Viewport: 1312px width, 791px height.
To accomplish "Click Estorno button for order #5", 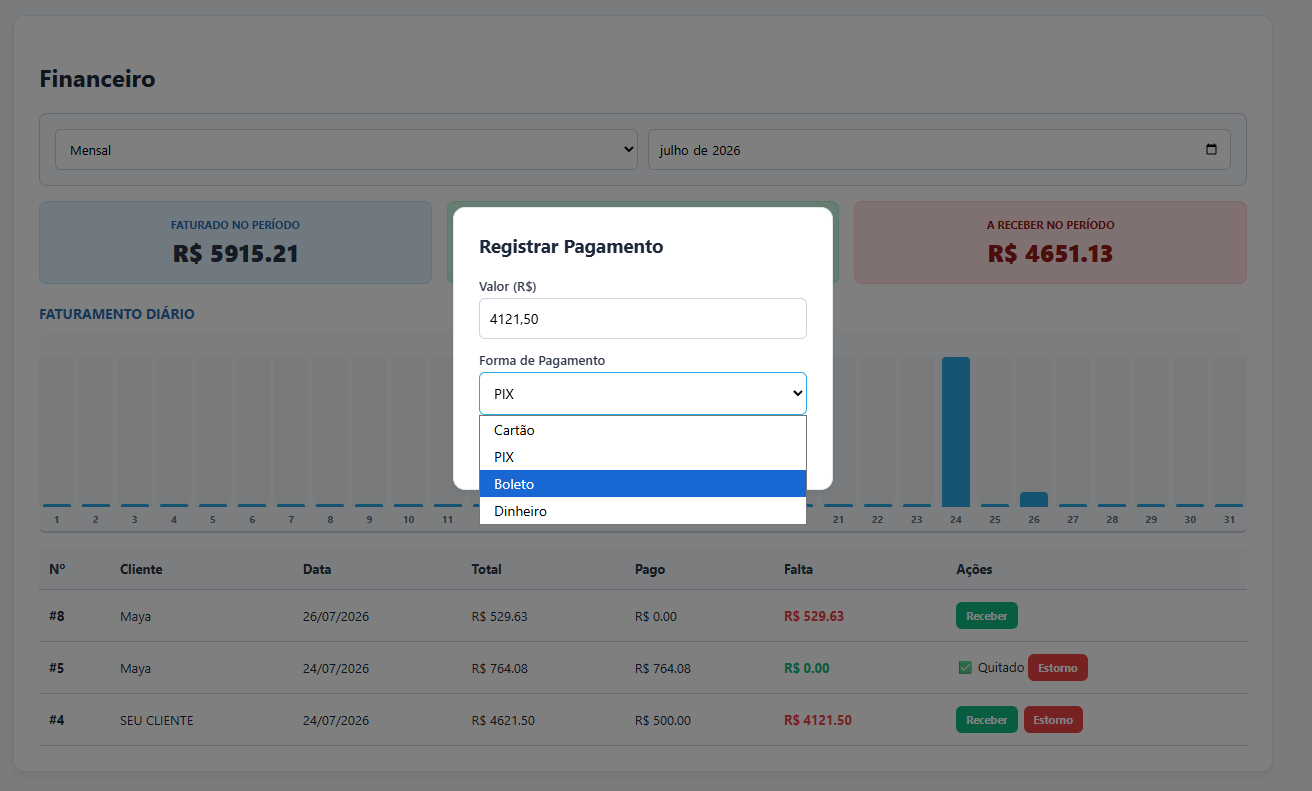I will (x=1058, y=668).
